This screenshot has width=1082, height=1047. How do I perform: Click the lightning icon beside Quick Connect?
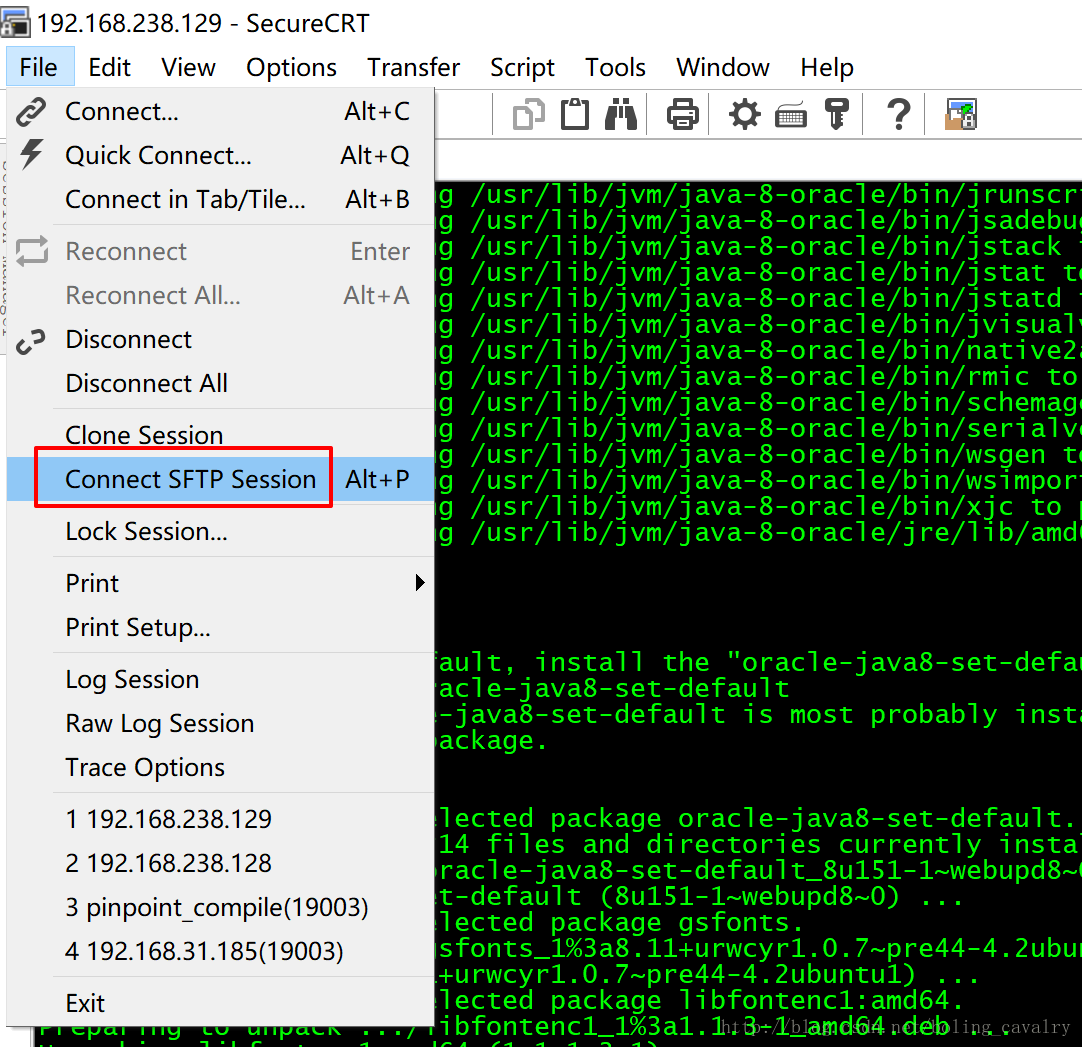point(31,155)
